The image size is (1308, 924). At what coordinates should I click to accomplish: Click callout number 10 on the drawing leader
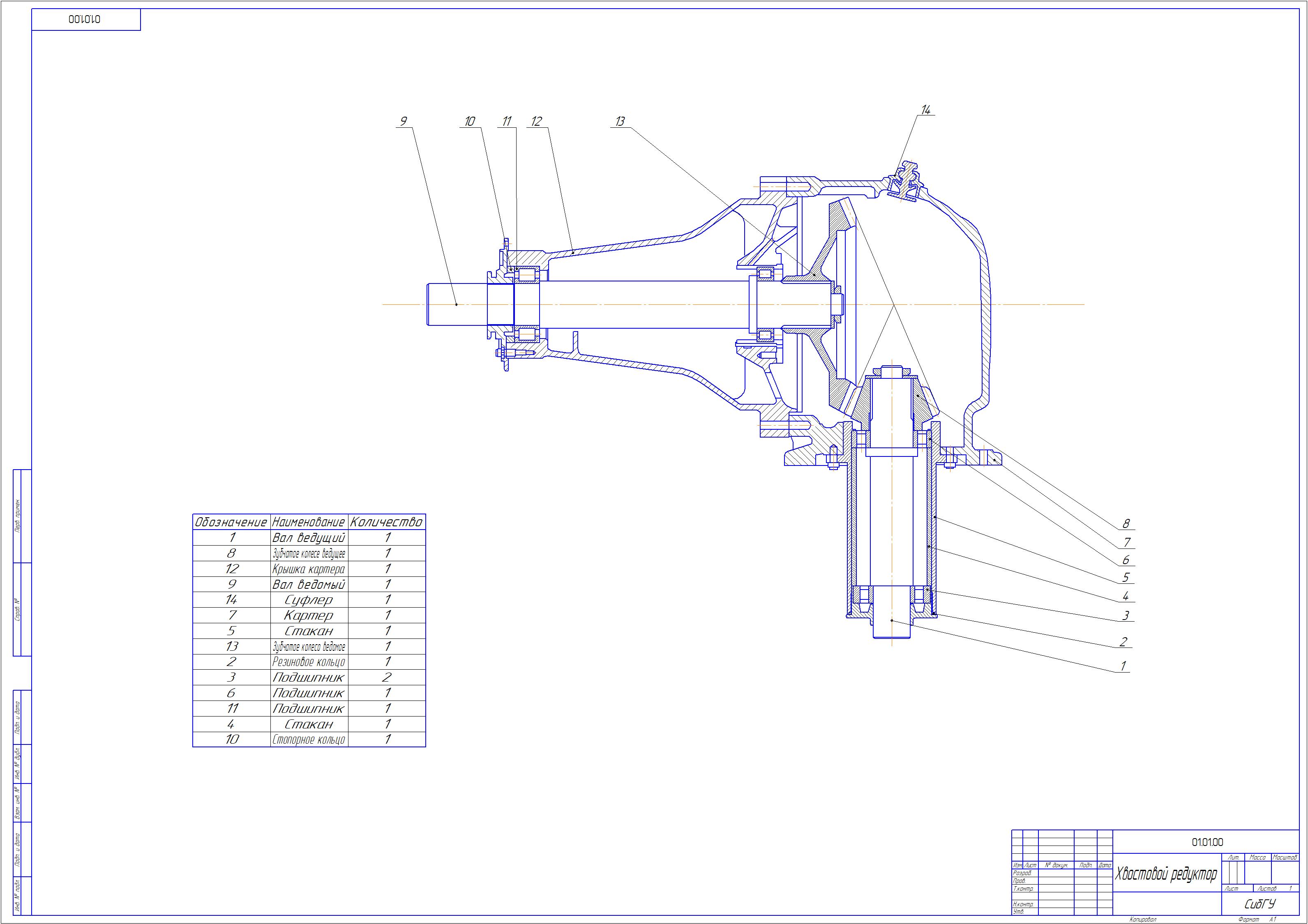[x=469, y=121]
